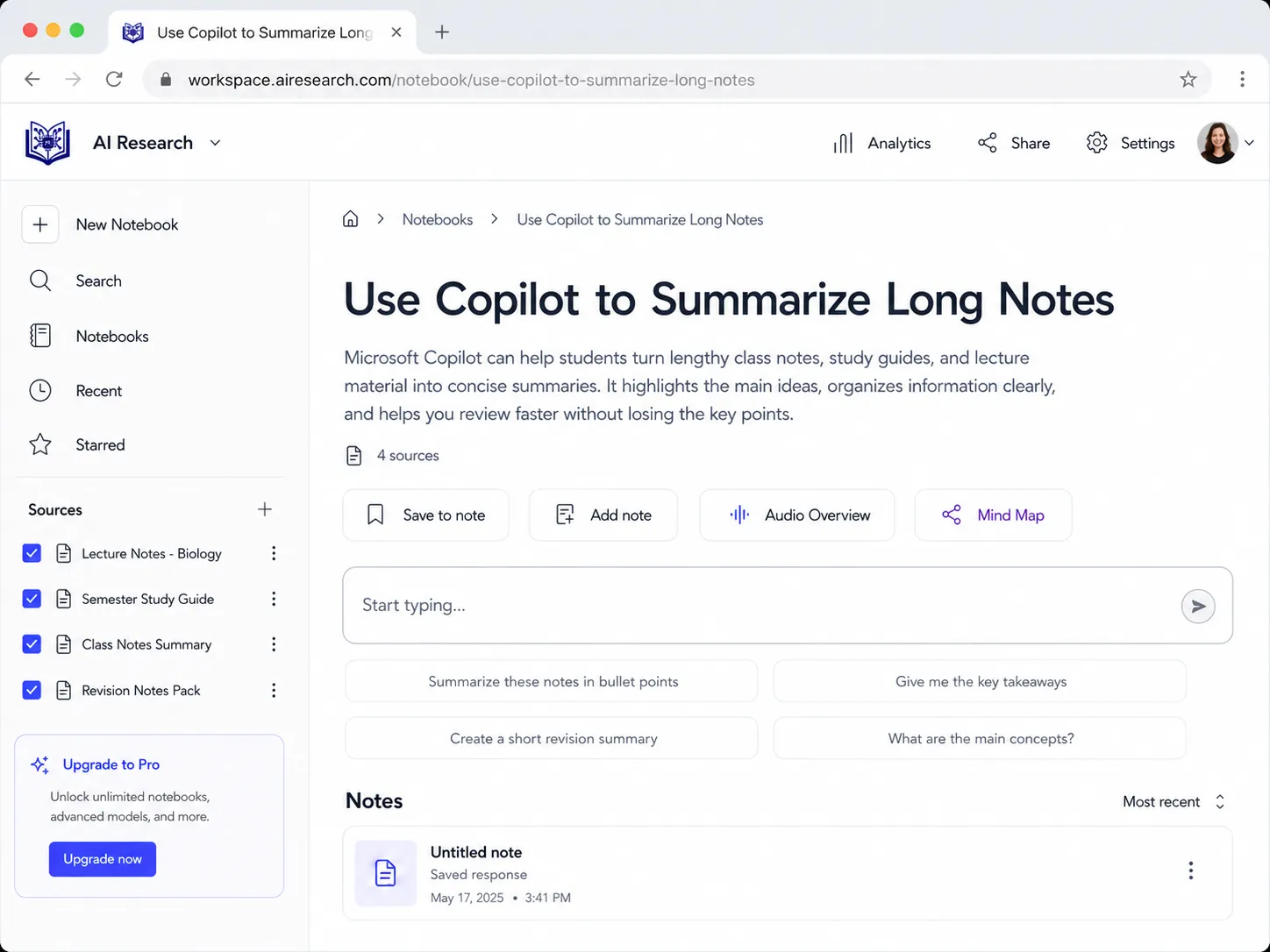The image size is (1270, 952).
Task: Uncheck the Lecture Notes - Biology source
Action: pos(32,553)
